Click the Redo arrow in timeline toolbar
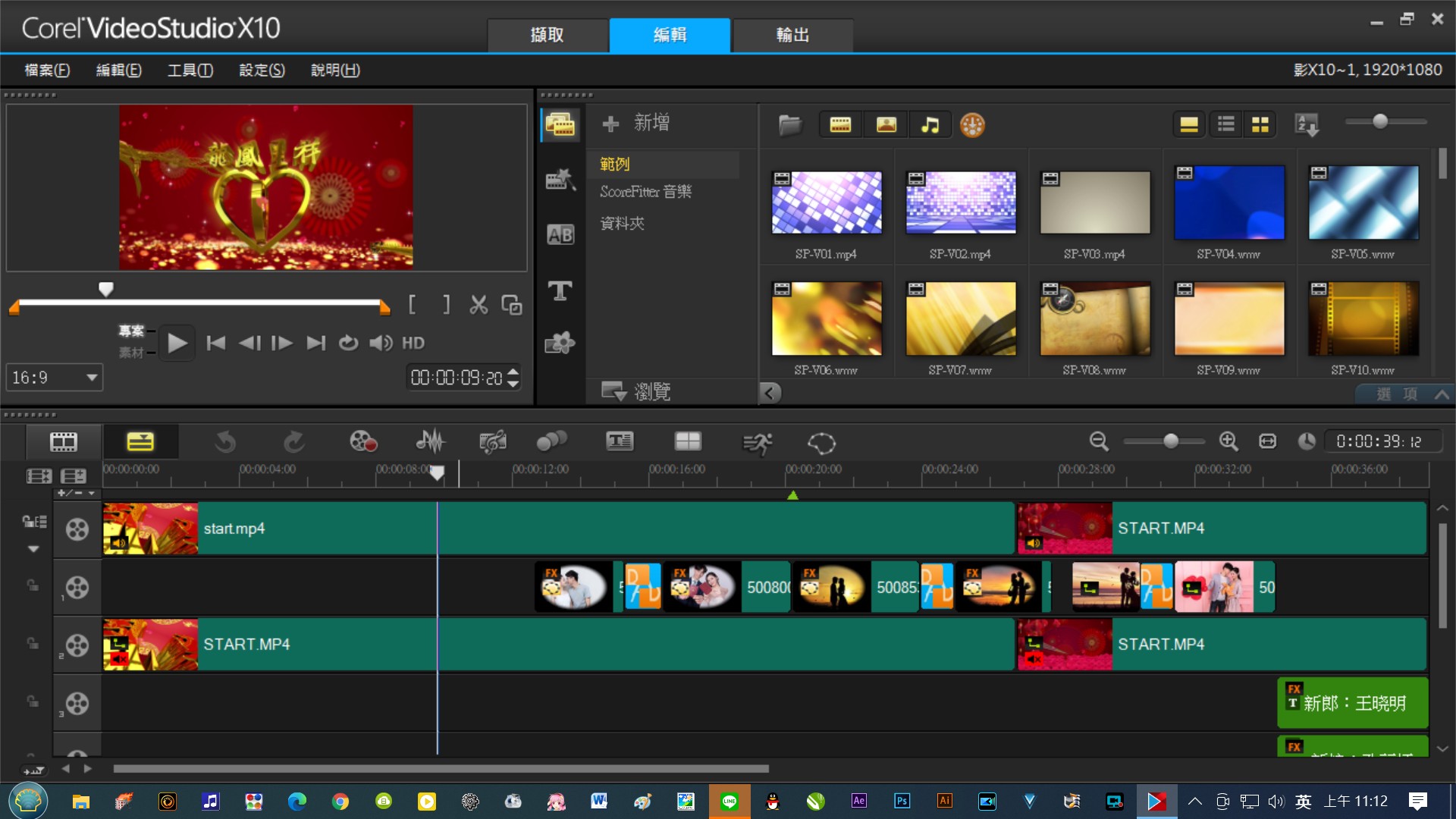This screenshot has height=819, width=1456. tap(293, 442)
